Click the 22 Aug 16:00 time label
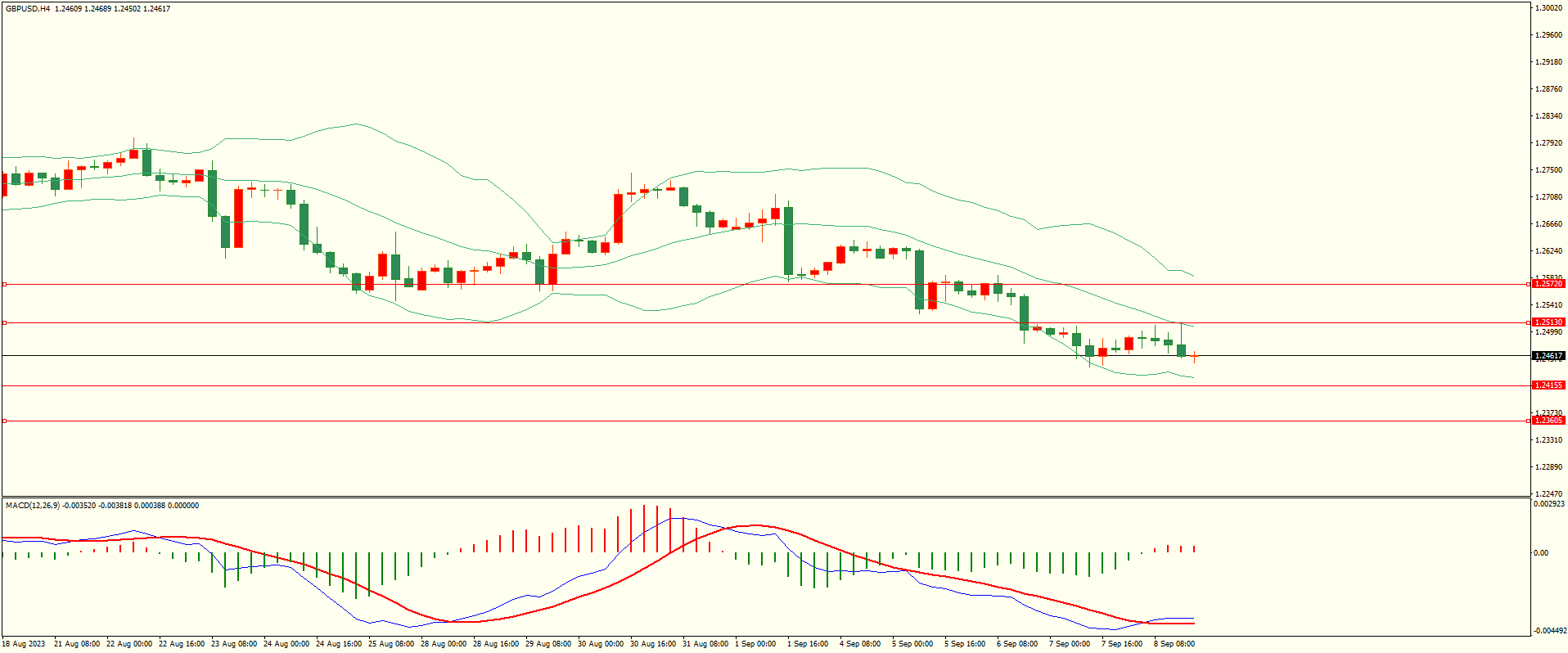1568x653 pixels. [x=182, y=644]
